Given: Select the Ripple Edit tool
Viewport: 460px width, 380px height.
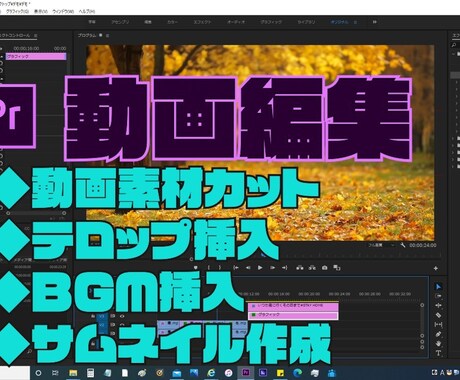Looking at the screenshot, I should tap(439, 305).
